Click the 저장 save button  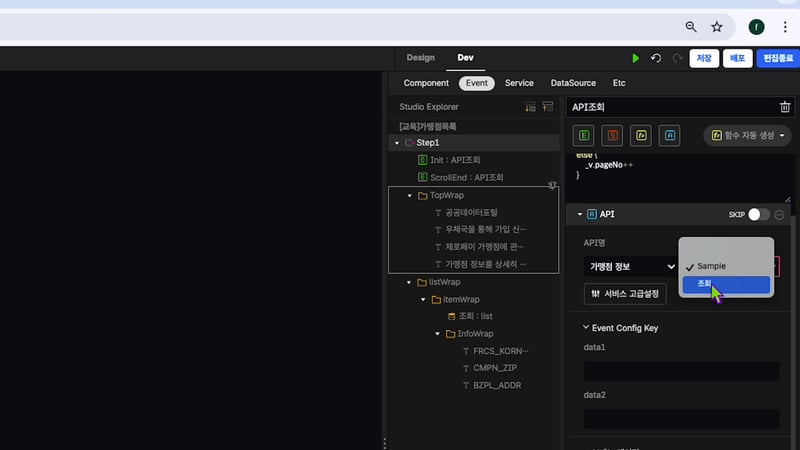[704, 58]
